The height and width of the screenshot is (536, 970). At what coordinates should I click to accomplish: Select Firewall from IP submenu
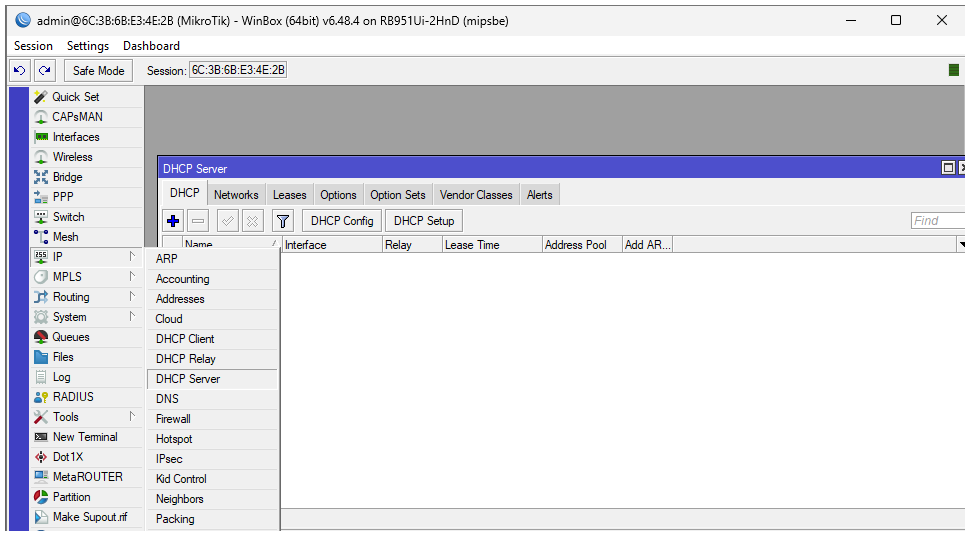click(212, 418)
